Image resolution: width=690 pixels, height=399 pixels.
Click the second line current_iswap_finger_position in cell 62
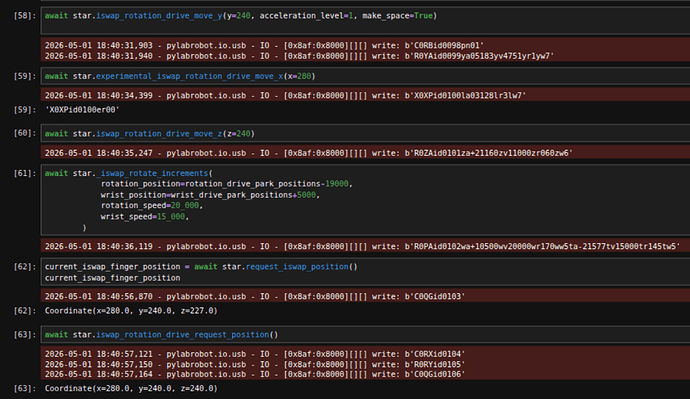(112, 278)
